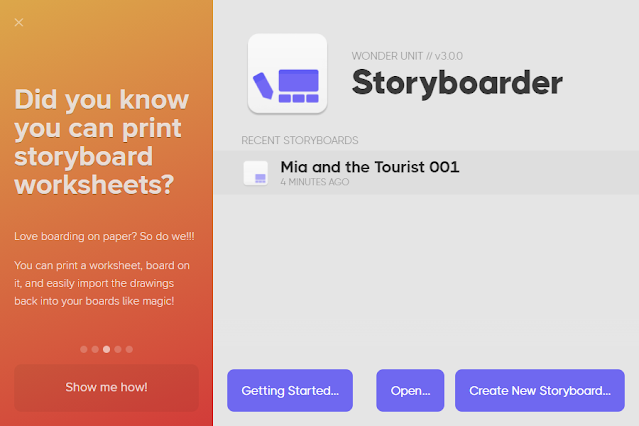Close the tips side panel

[19, 22]
